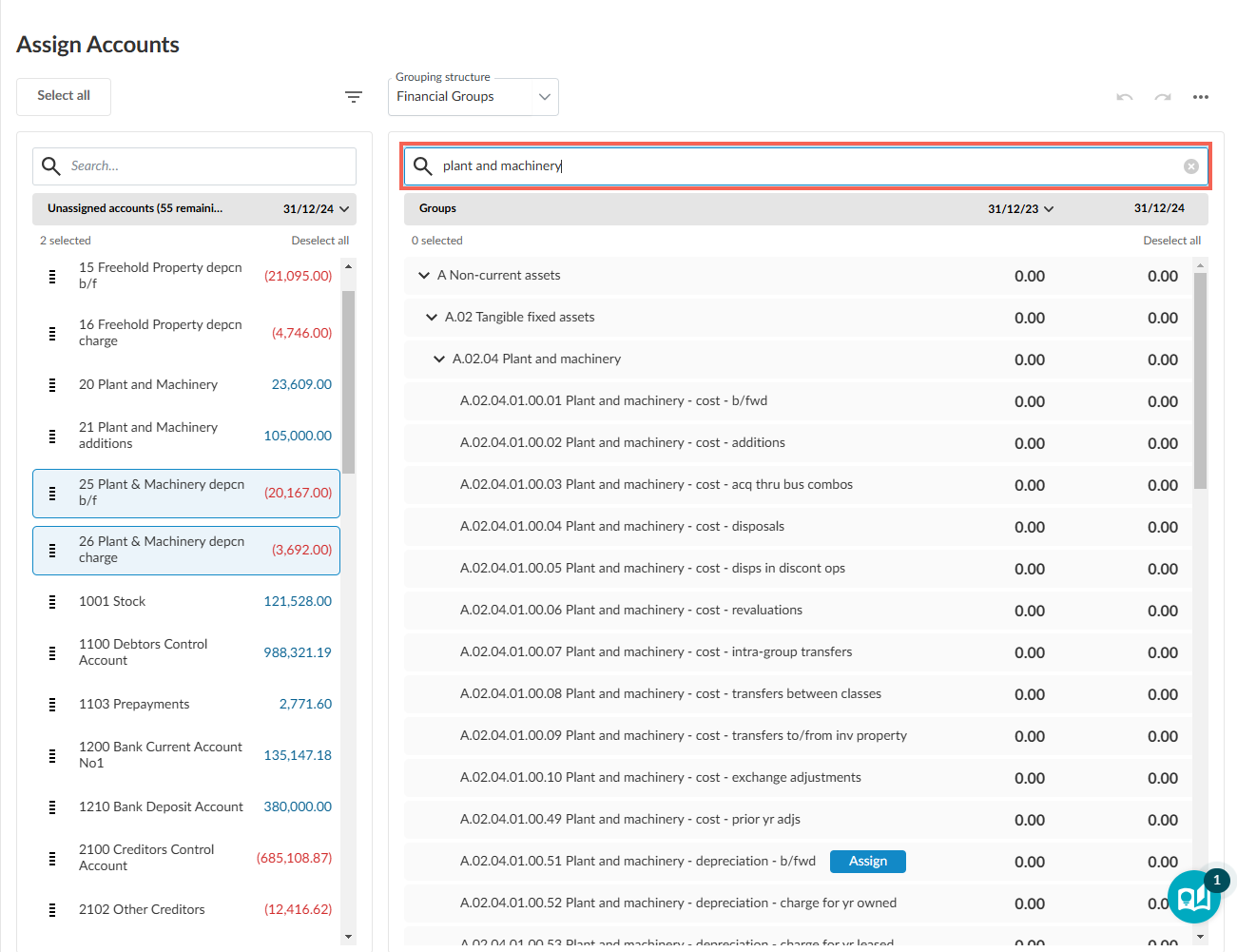Click the Select all button
This screenshot has width=1237, height=952.
[64, 96]
